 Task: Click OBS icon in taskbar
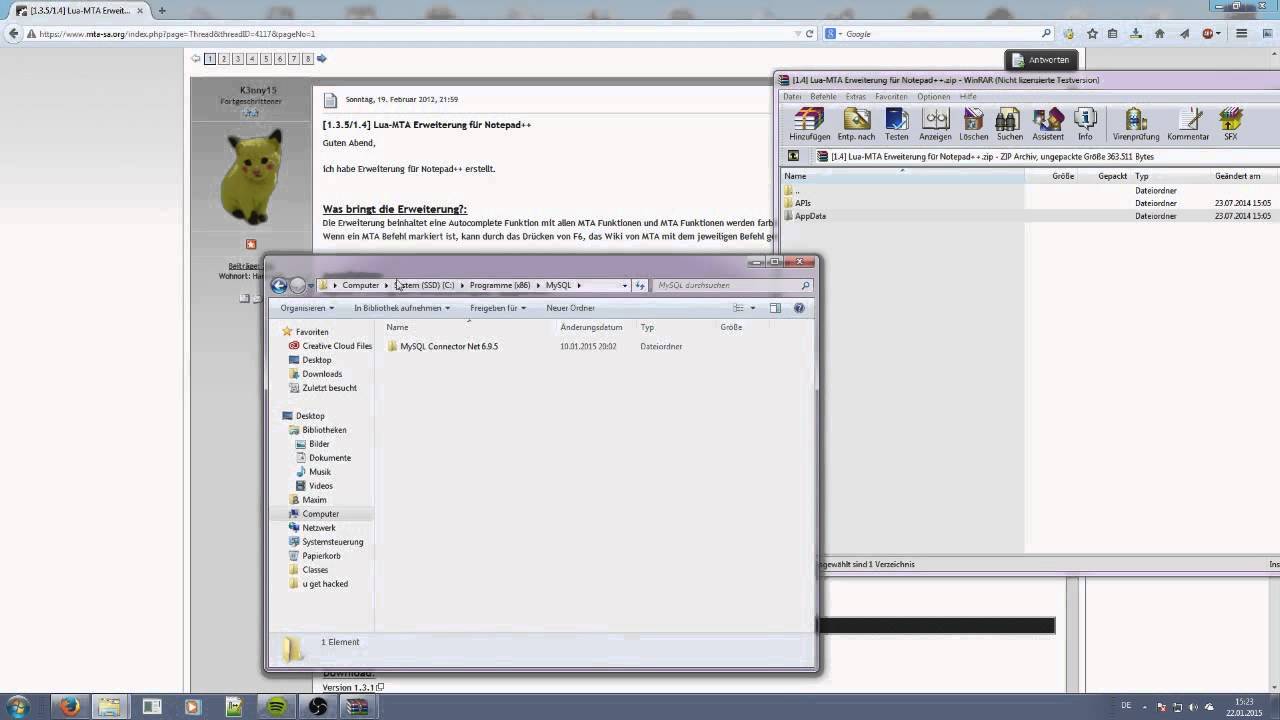317,707
